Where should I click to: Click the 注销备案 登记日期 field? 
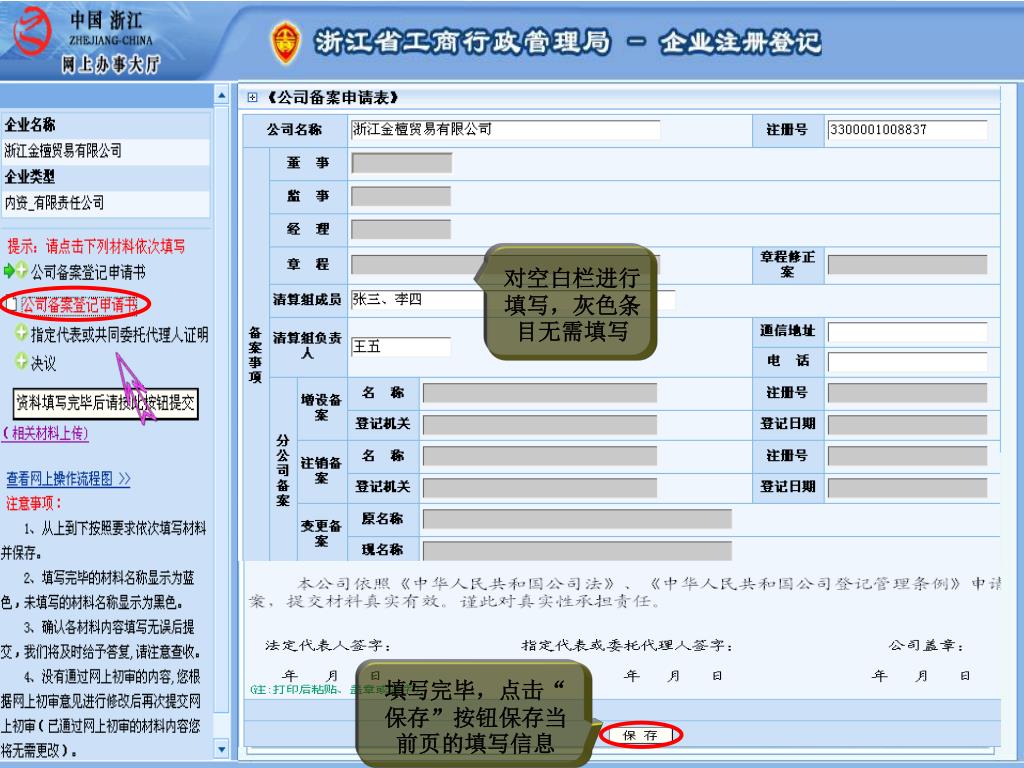[x=907, y=488]
